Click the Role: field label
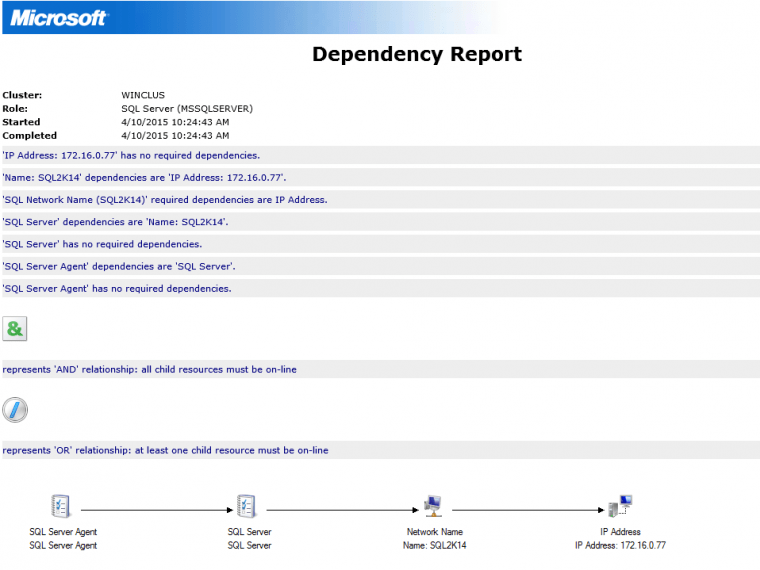Screen dimensions: 760x570 [15, 109]
